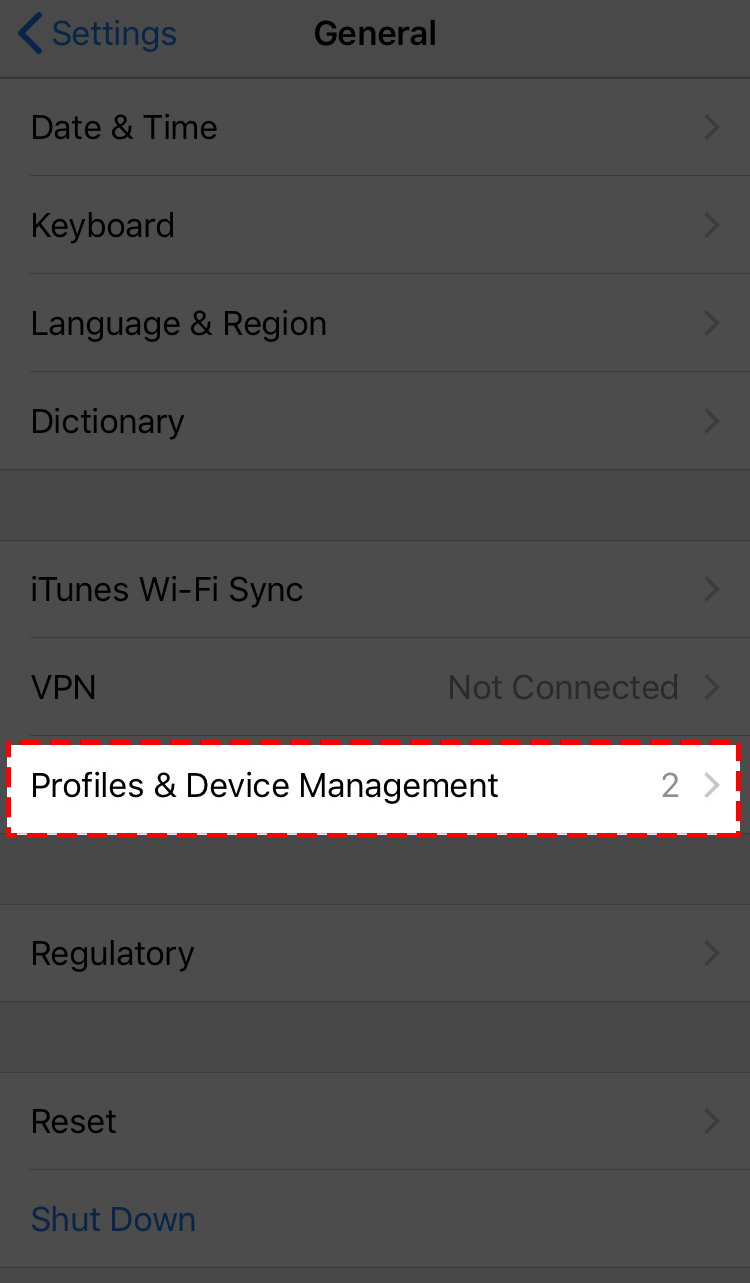Viewport: 750px width, 1283px height.
Task: Open the VPN row label
Action: [63, 688]
